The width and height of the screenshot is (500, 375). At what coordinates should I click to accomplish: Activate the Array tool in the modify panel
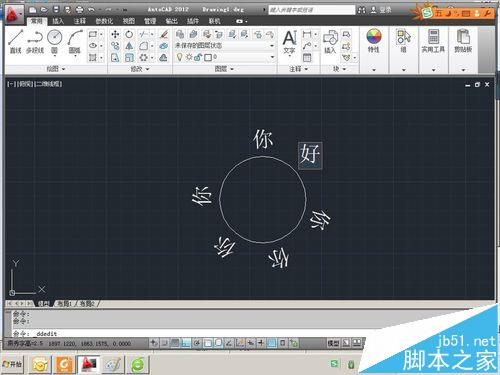point(144,58)
